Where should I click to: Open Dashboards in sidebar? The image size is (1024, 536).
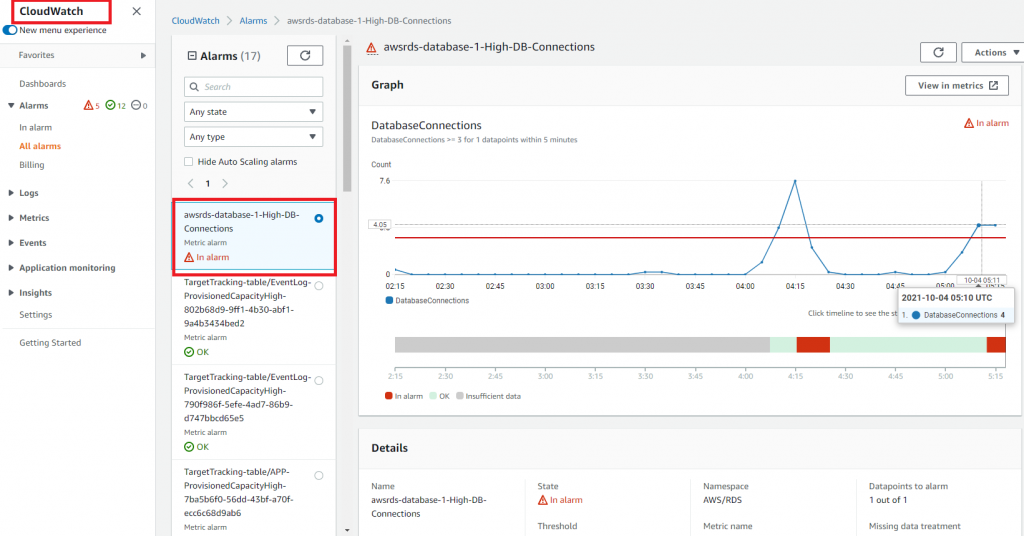click(42, 84)
